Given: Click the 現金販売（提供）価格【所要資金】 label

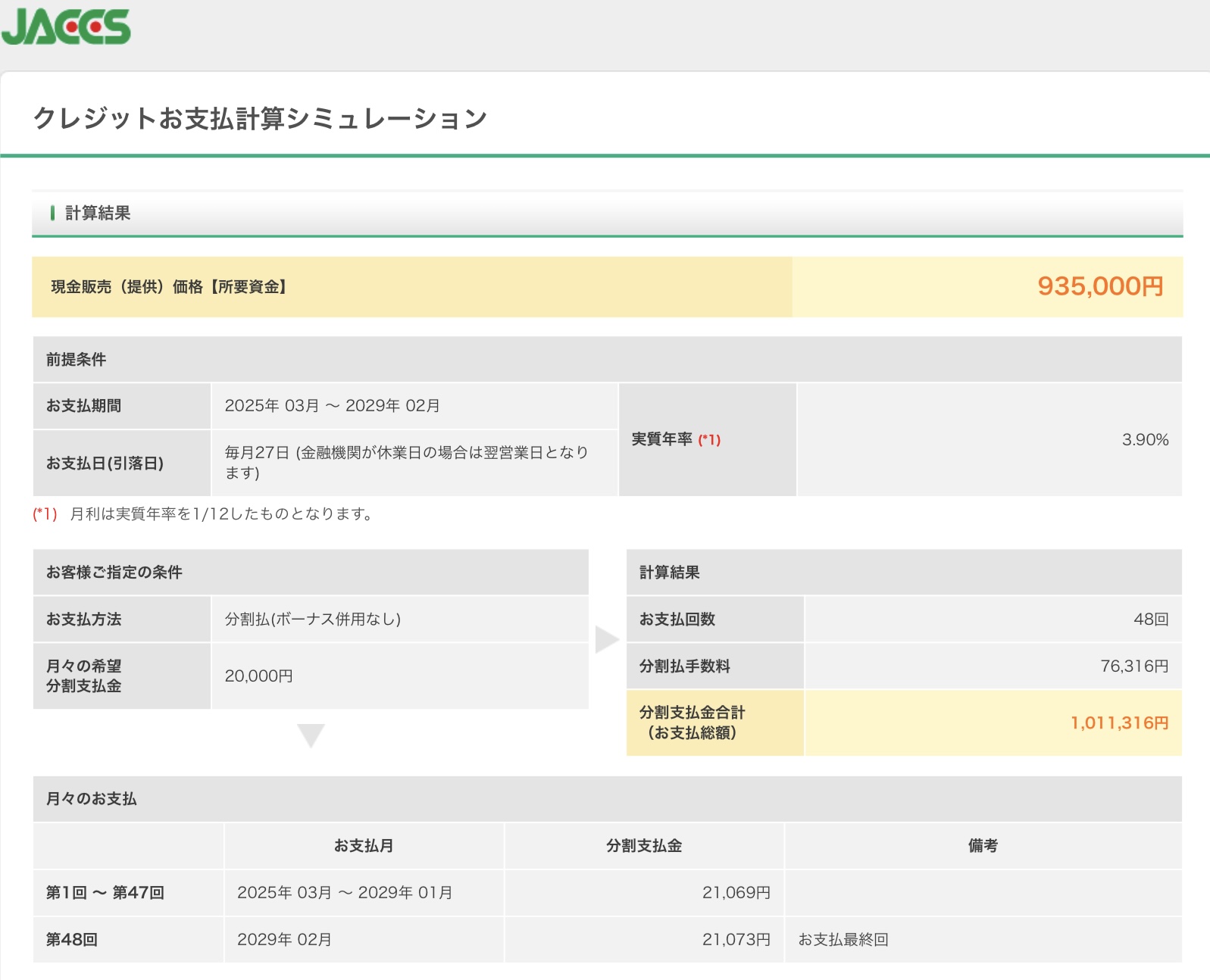Looking at the screenshot, I should coord(169,287).
